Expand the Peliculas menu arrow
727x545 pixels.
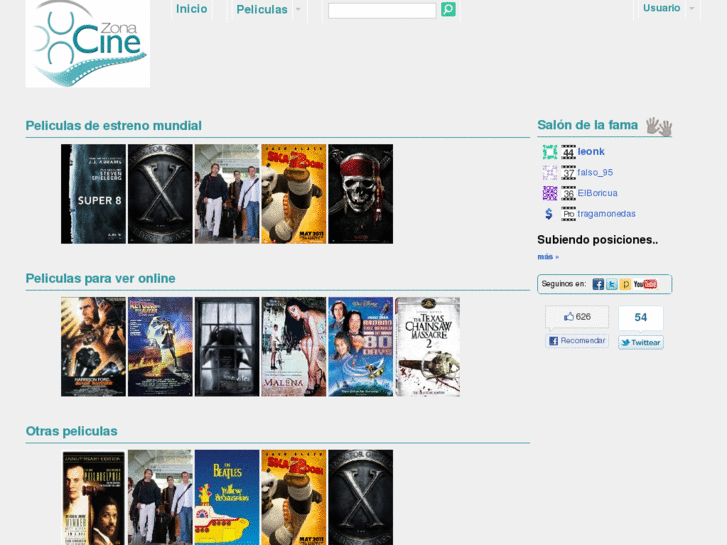[298, 9]
